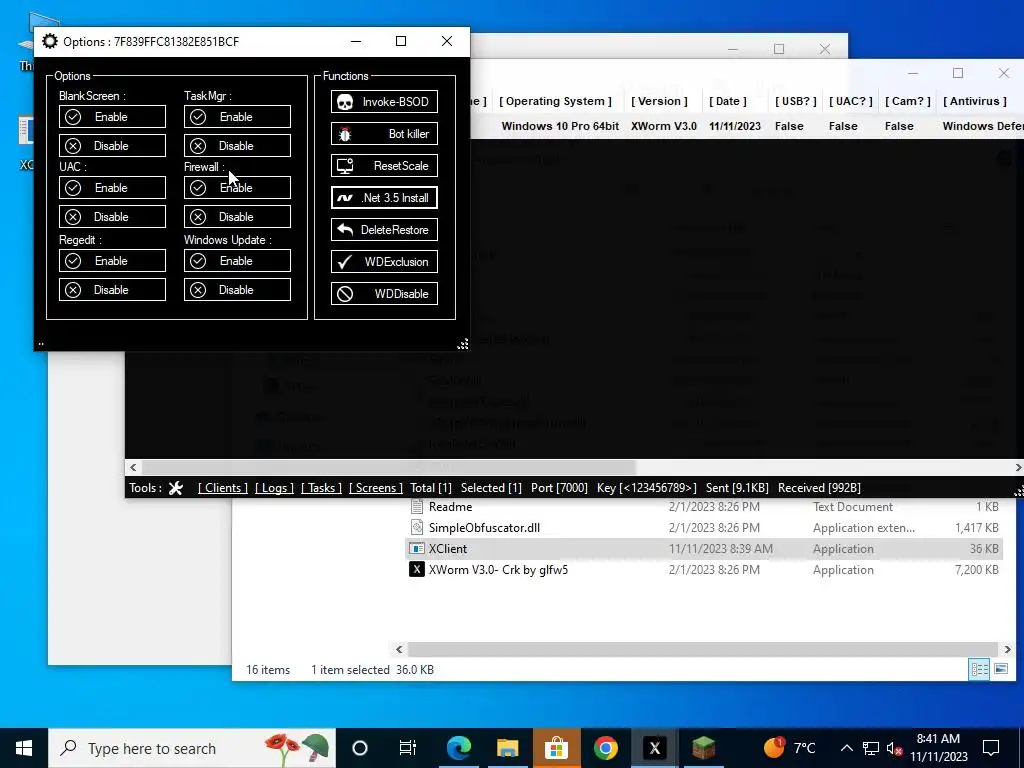This screenshot has height=768, width=1024.
Task: Click the Tools wrench icon in XWorm status bar
Action: [x=176, y=488]
